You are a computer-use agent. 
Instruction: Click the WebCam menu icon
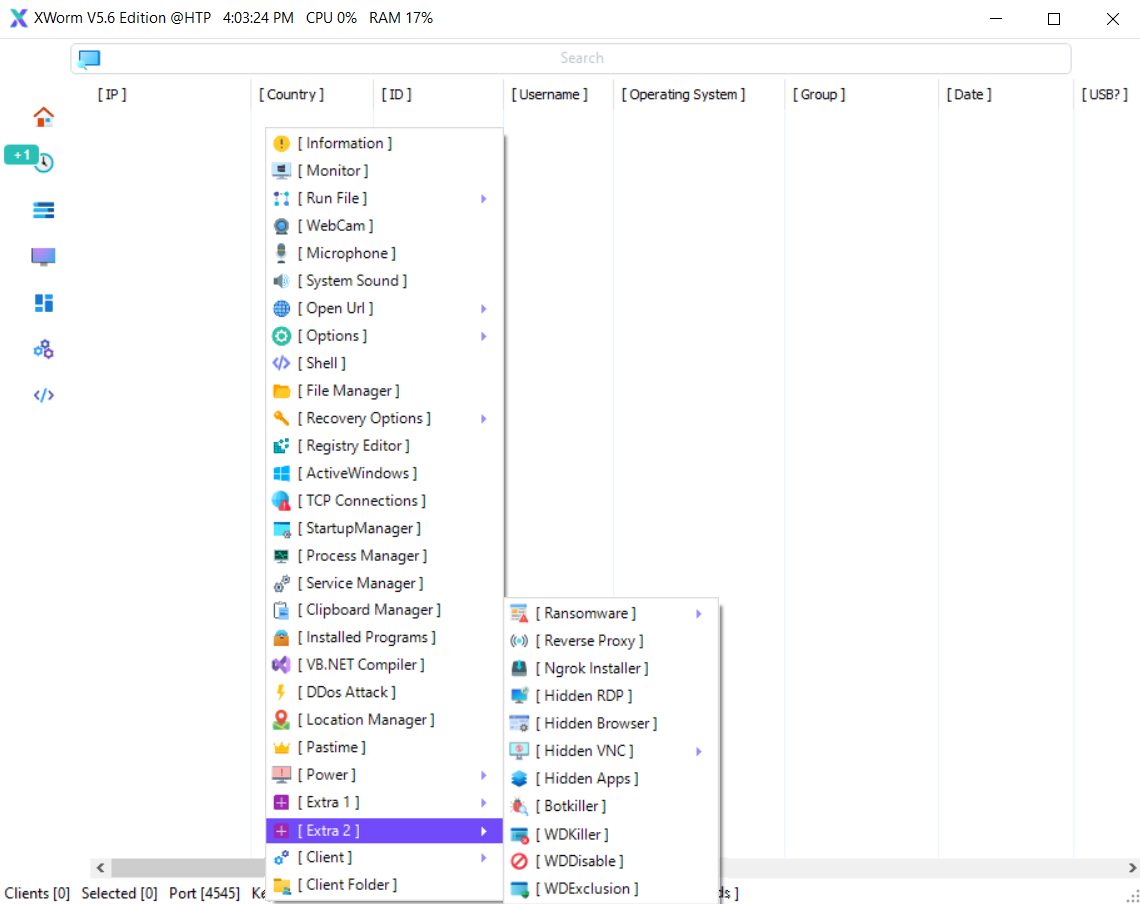tap(281, 226)
